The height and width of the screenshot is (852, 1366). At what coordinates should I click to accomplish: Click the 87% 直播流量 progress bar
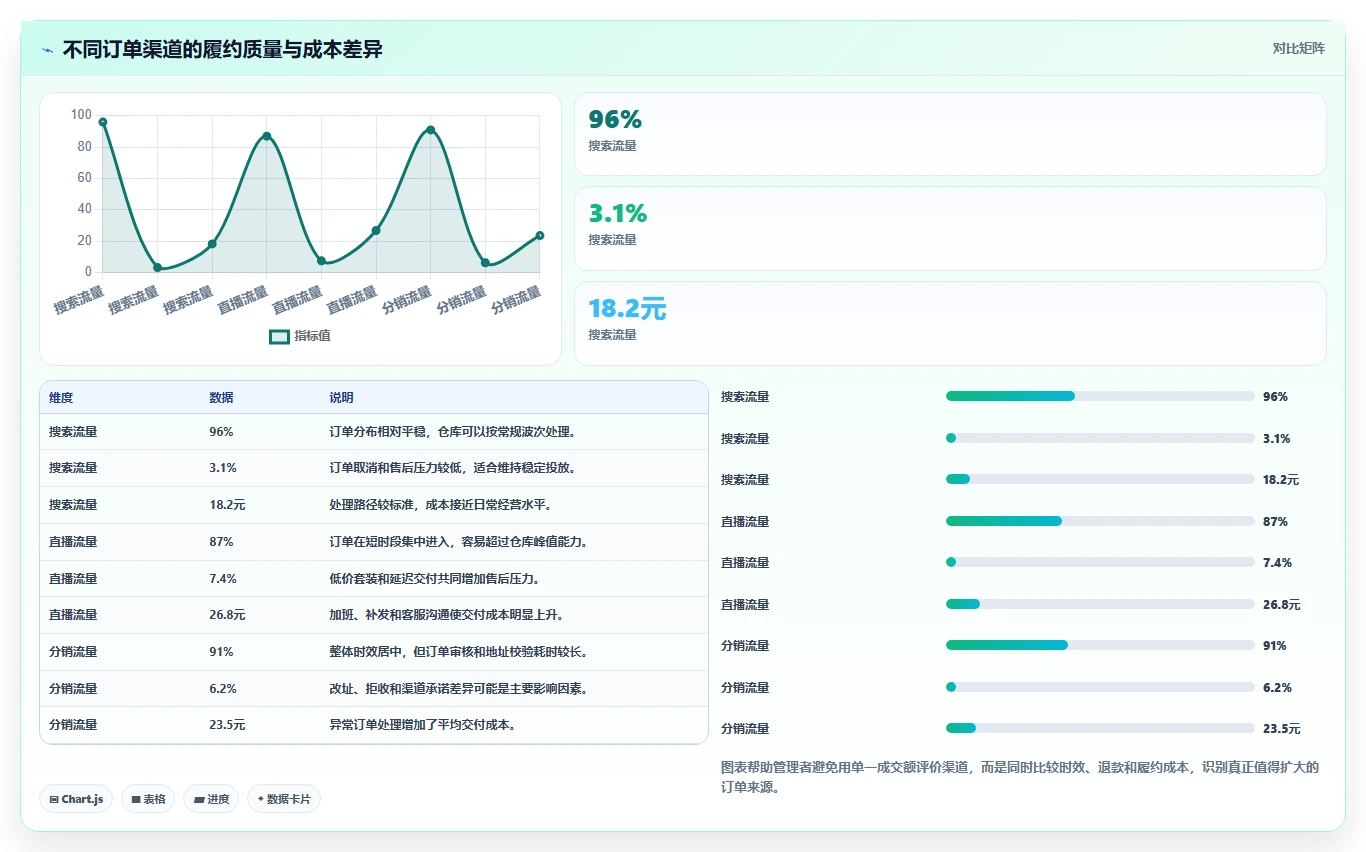tap(1100, 521)
